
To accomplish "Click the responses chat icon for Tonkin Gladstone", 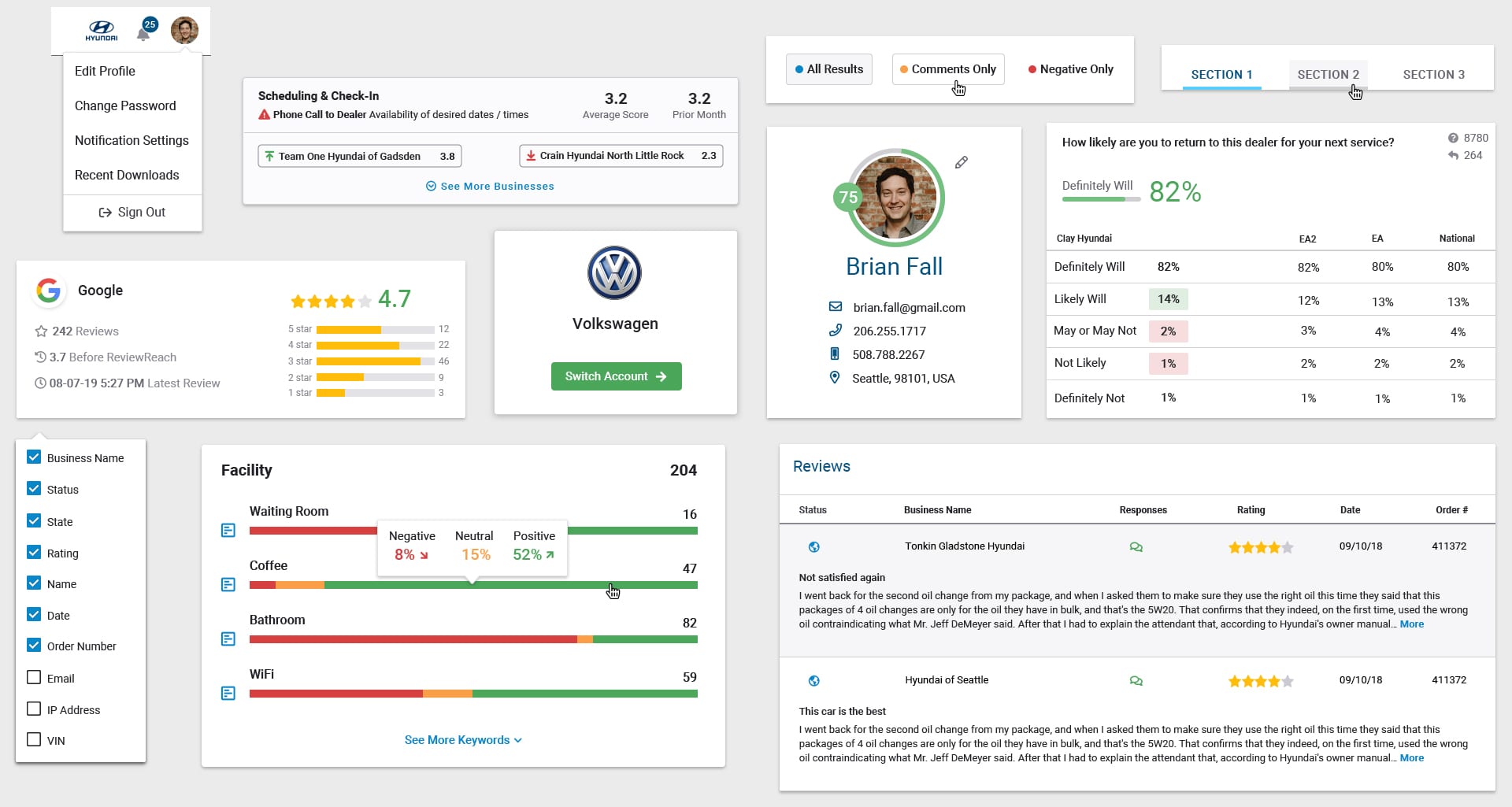I will tap(1136, 547).
